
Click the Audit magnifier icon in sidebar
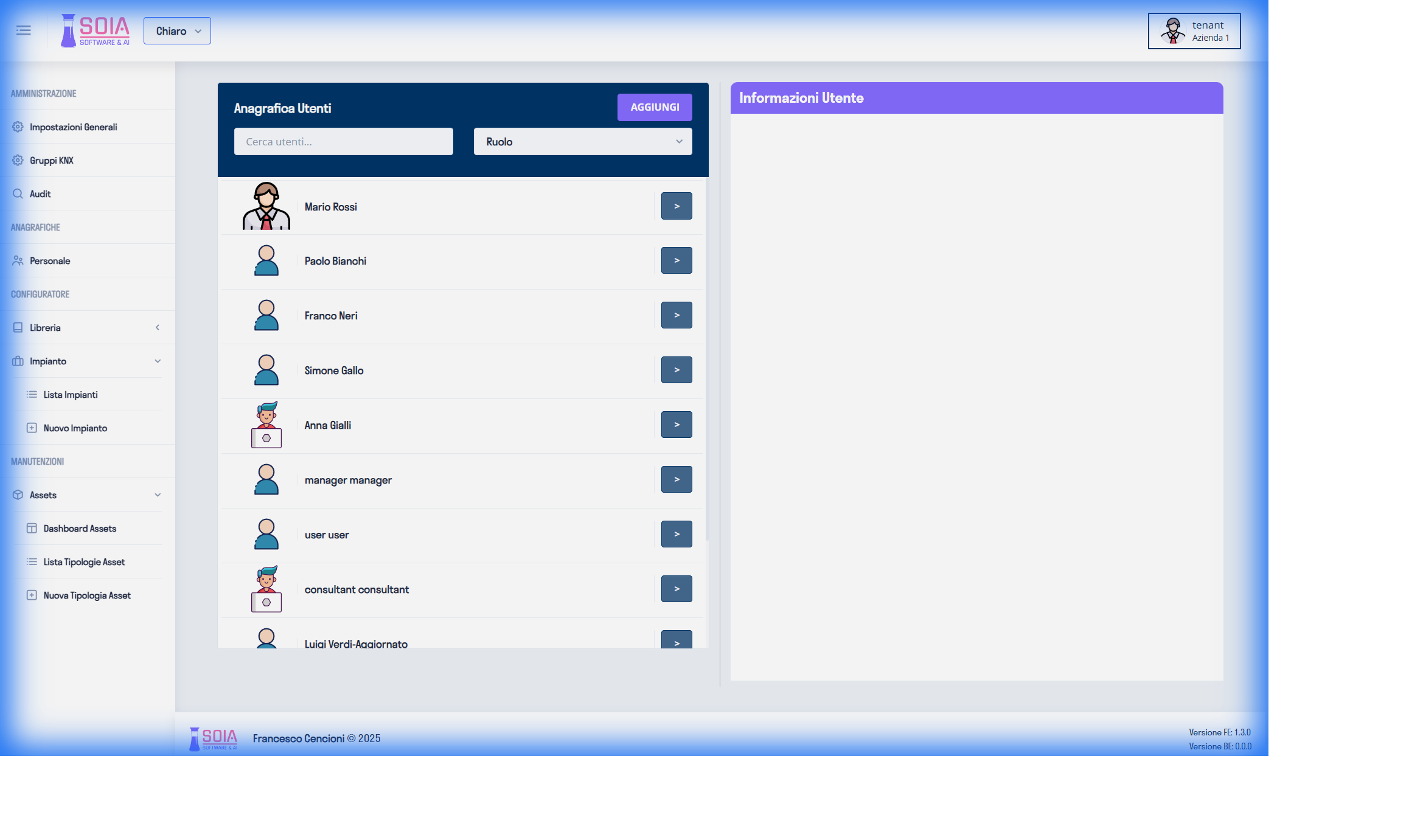[x=18, y=194]
